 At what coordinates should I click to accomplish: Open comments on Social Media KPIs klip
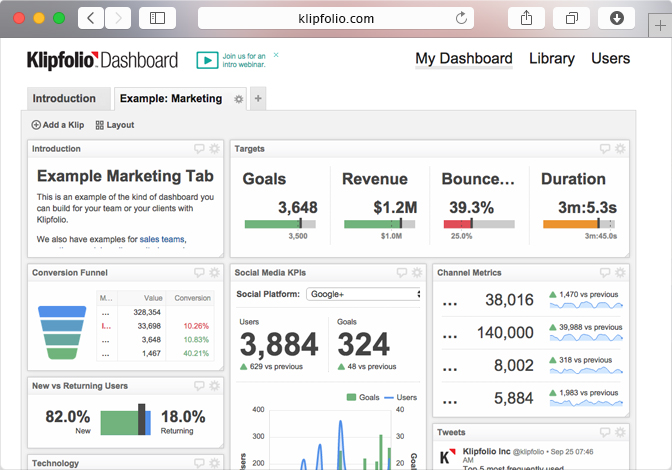point(402,272)
